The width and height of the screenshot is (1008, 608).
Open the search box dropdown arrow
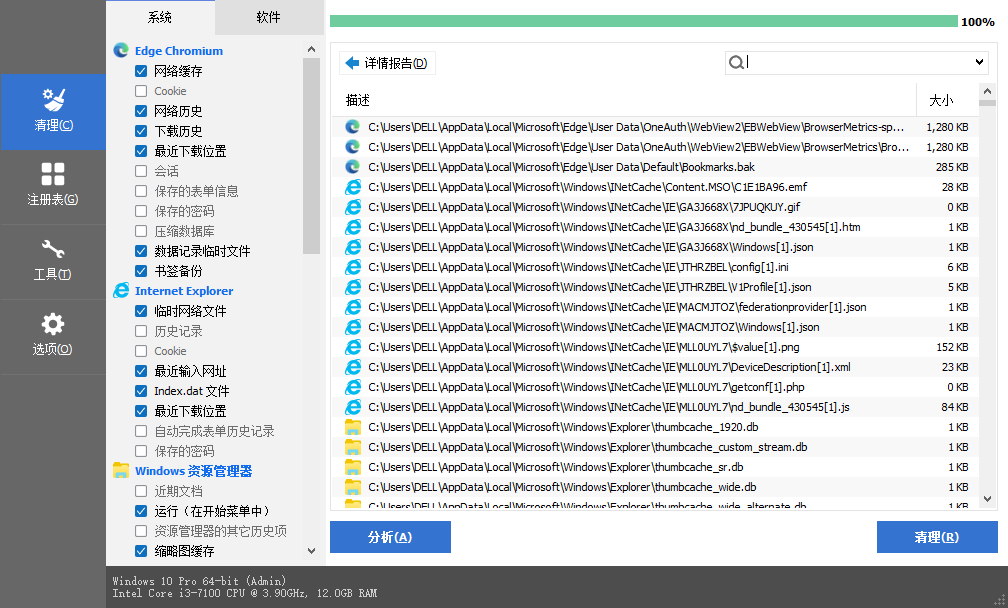(x=979, y=63)
